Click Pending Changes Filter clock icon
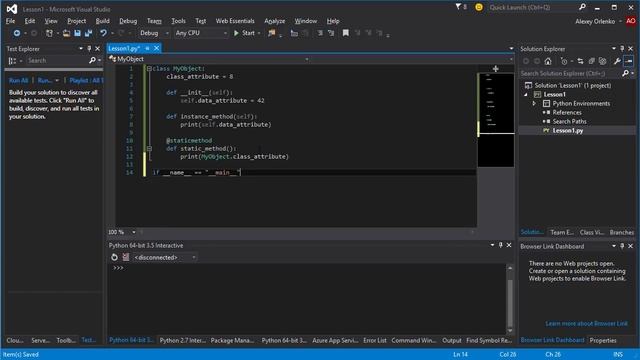 click(564, 61)
